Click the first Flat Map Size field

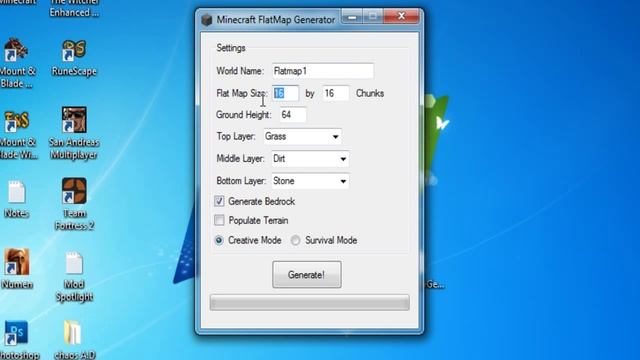(x=285, y=93)
